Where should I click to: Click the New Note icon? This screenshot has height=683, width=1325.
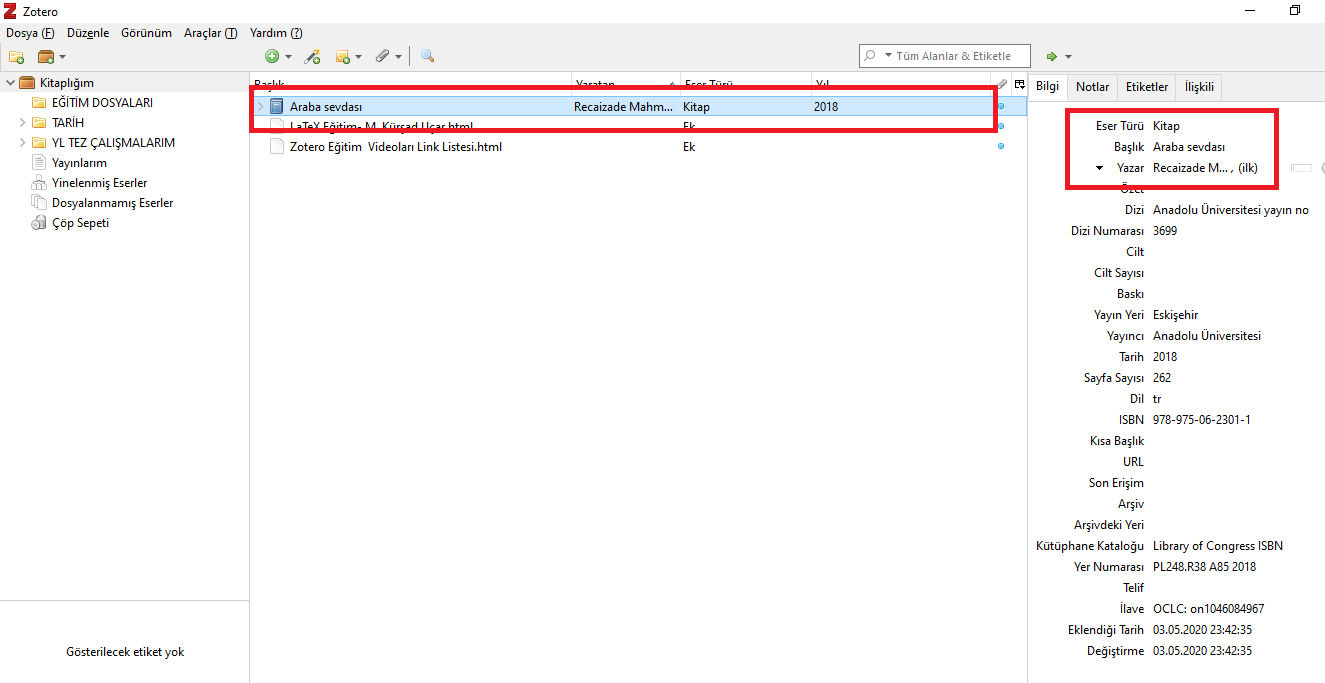pyautogui.click(x=344, y=56)
